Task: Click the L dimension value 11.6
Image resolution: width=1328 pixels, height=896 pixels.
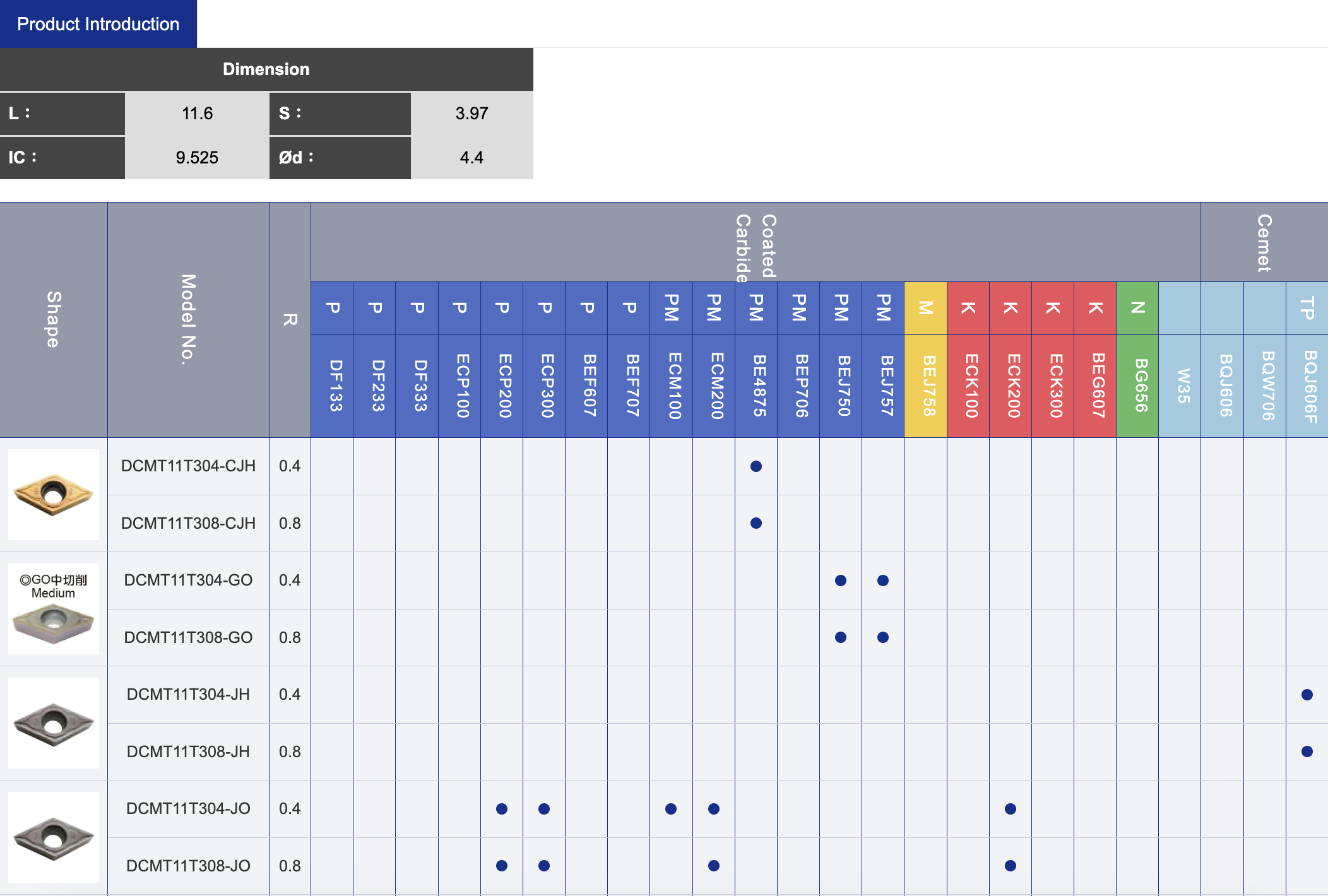Action: click(197, 114)
